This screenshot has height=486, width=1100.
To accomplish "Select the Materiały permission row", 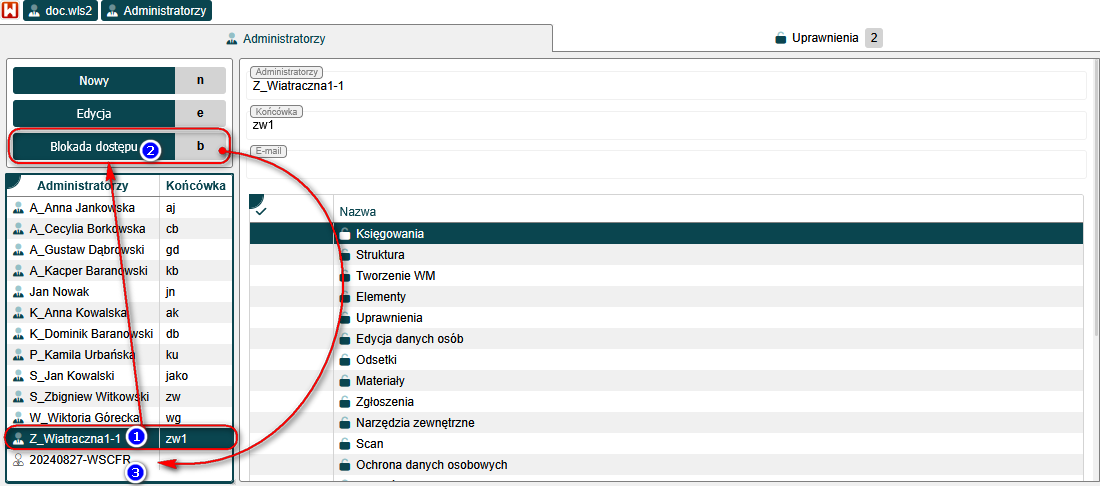I will point(668,381).
